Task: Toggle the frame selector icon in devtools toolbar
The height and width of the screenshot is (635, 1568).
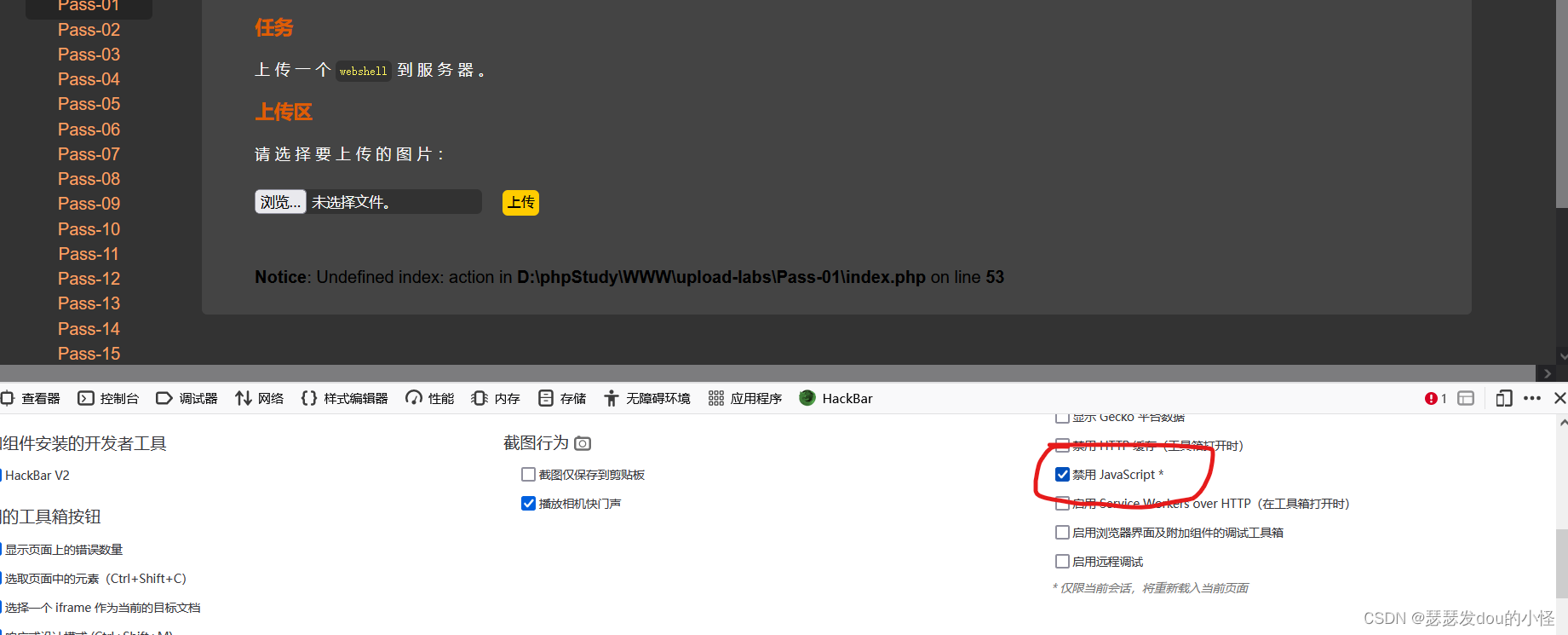Action: point(1466,398)
